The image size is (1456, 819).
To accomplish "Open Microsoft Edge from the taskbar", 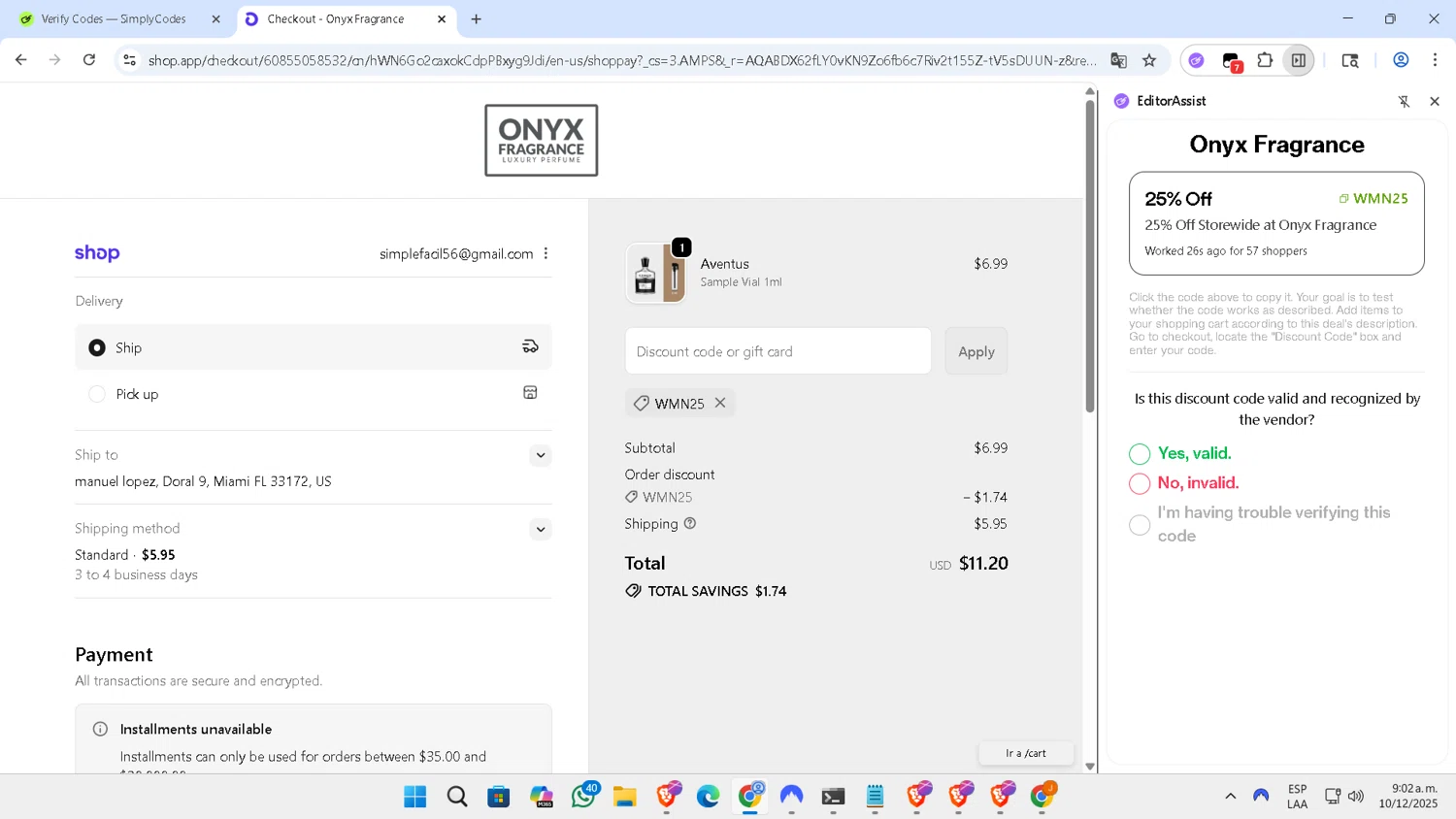I will point(708,797).
